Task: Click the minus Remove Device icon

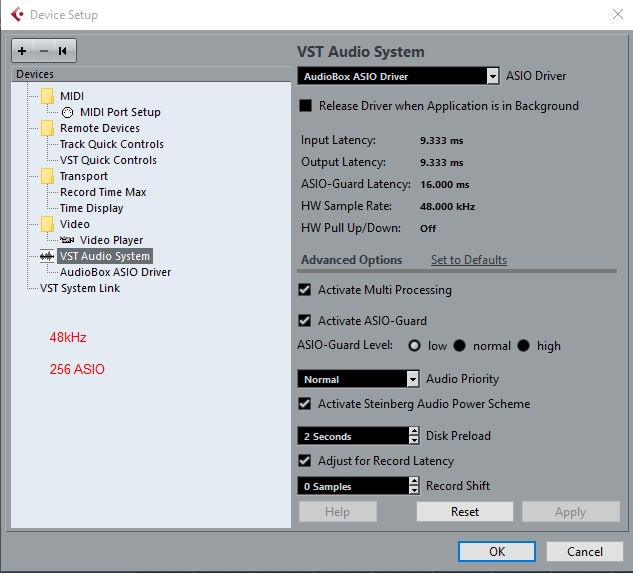Action: [44, 51]
